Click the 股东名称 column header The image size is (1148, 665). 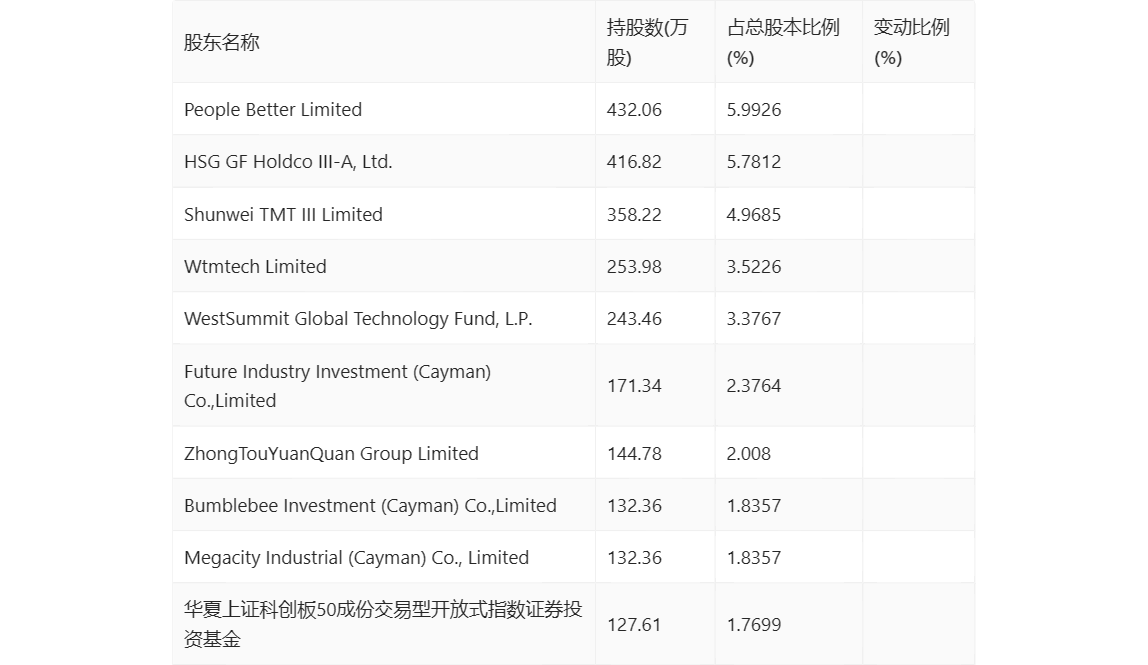pos(222,43)
